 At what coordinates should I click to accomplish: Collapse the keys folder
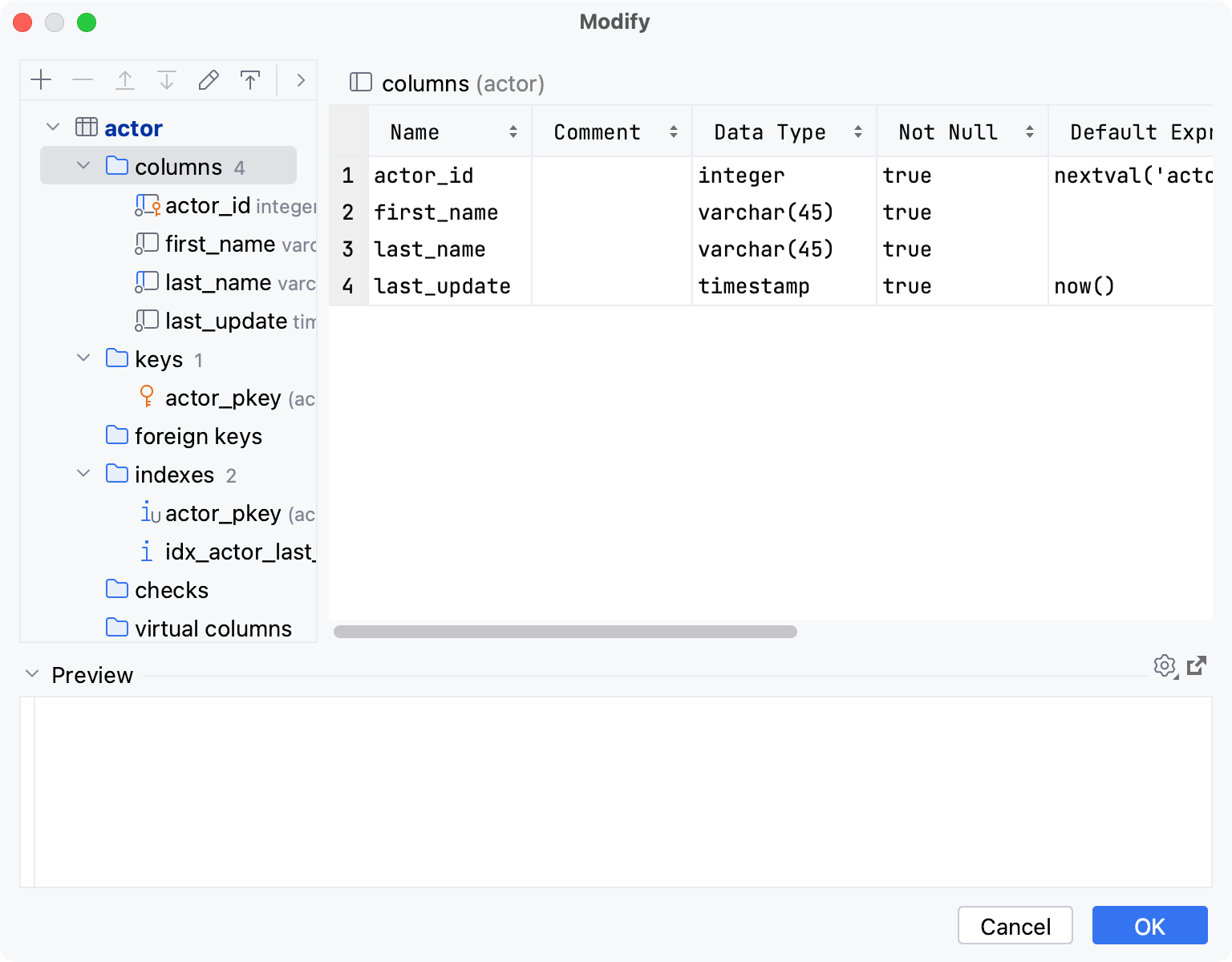[x=83, y=358]
